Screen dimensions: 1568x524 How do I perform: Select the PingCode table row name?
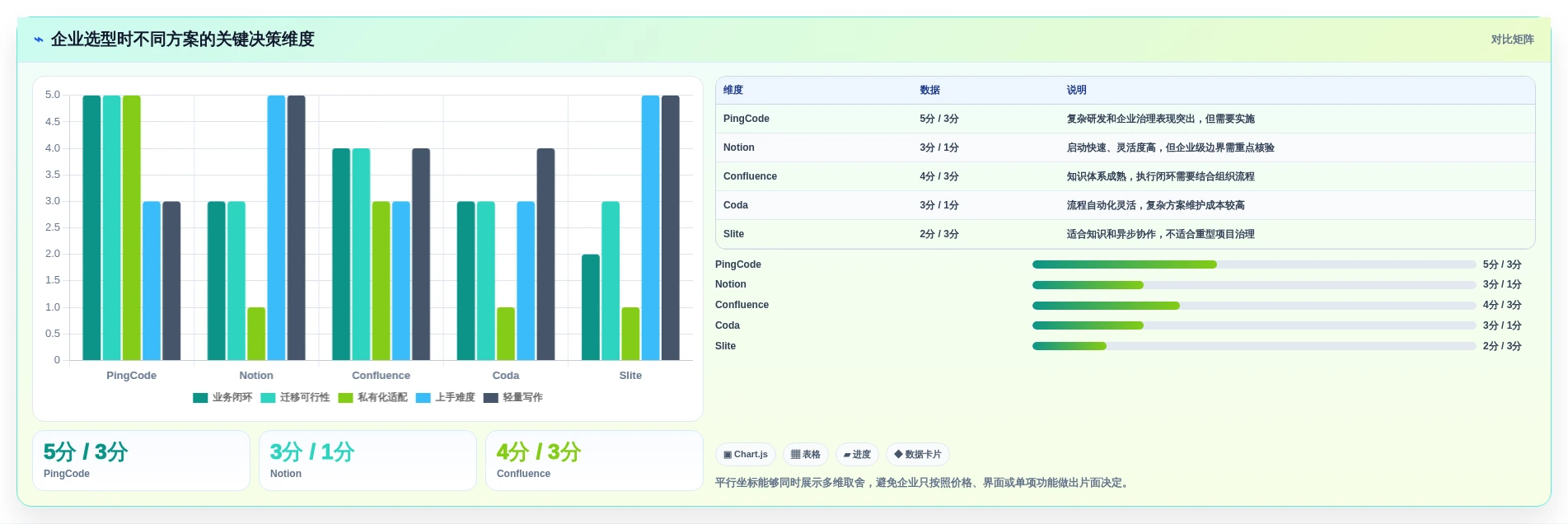(x=747, y=119)
